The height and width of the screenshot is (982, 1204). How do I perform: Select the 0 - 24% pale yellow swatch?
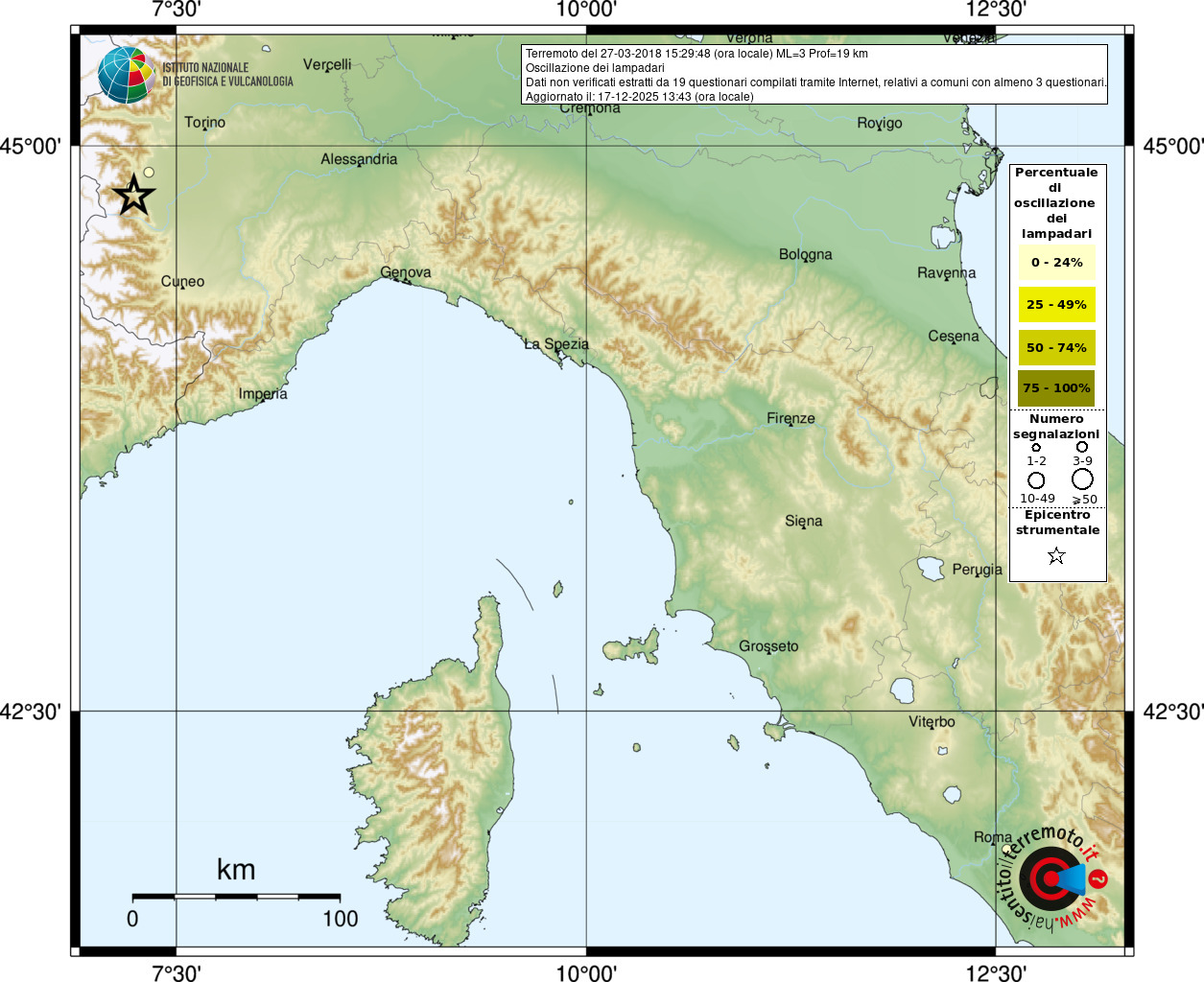(1056, 263)
